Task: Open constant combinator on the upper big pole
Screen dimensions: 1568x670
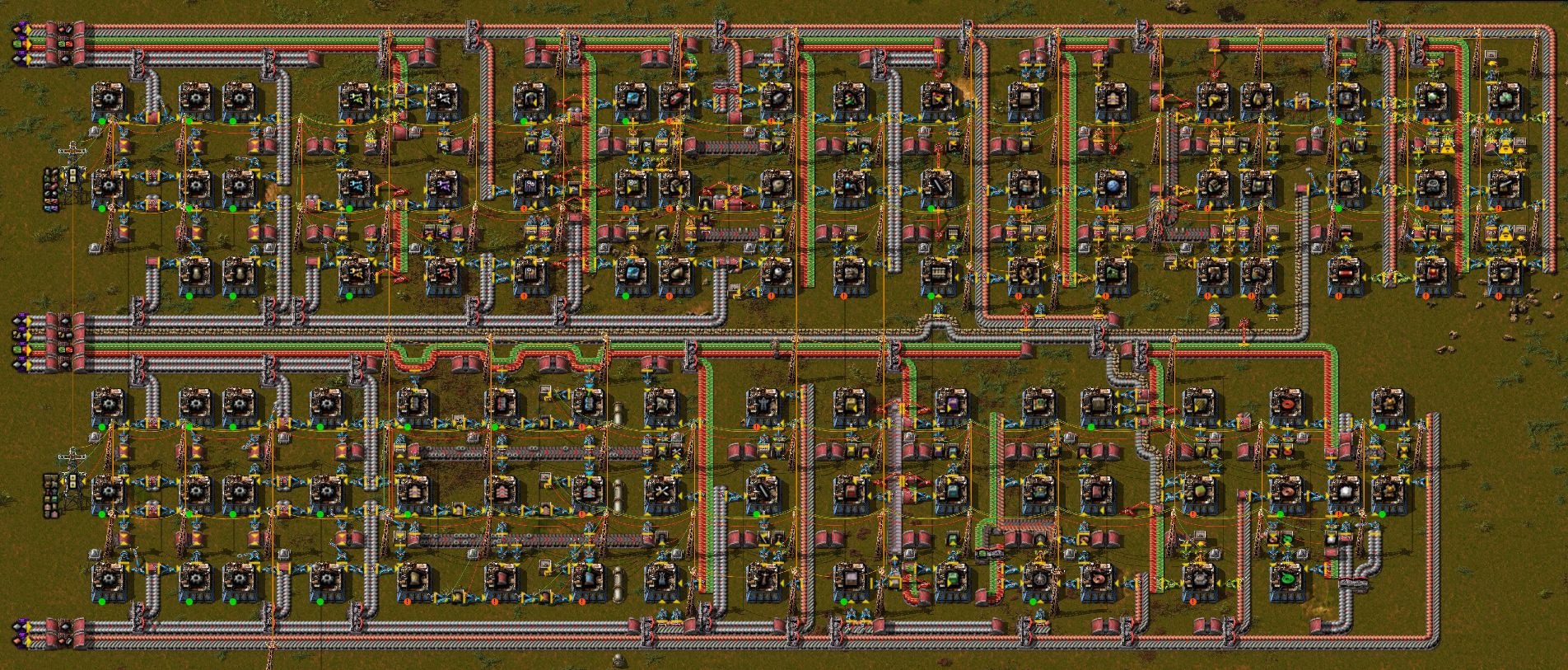Action: pyautogui.click(x=74, y=176)
